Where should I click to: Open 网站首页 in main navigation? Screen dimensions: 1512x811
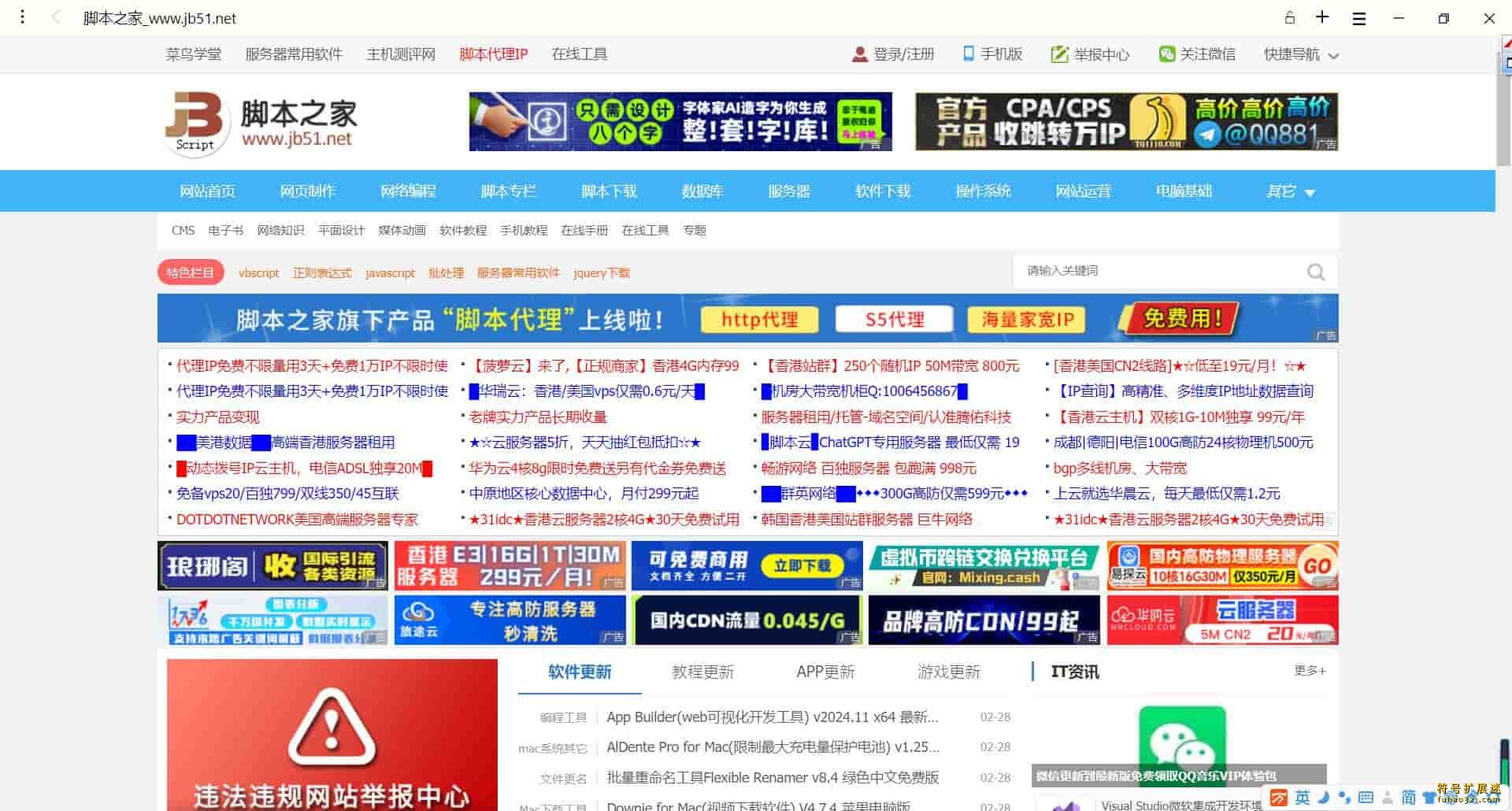click(207, 191)
